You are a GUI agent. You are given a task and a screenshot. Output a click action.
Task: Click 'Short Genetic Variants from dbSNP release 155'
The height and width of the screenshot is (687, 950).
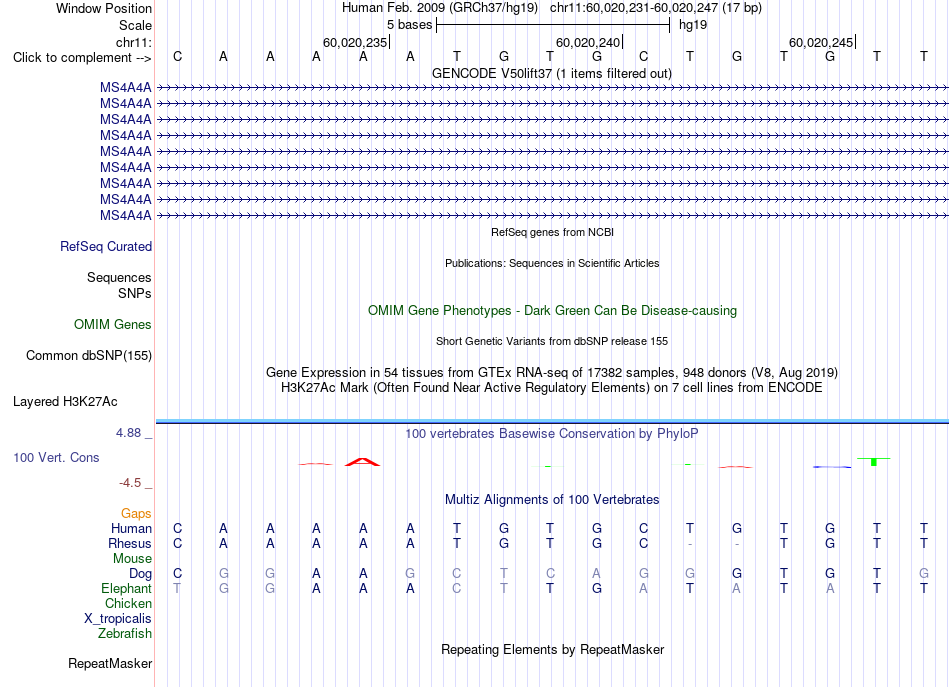click(552, 341)
